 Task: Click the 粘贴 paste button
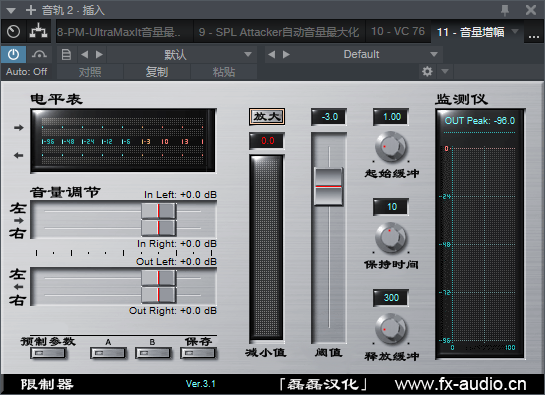(x=224, y=72)
